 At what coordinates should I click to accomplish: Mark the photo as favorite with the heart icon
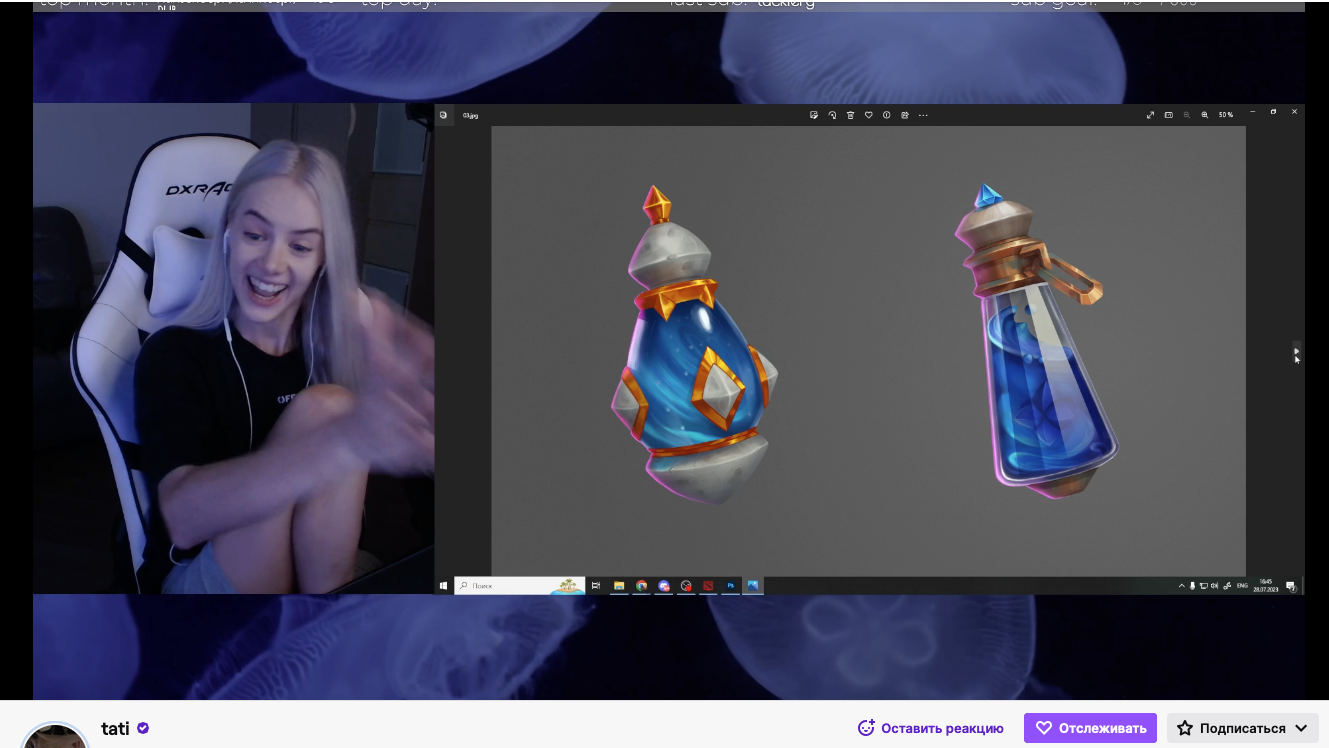(868, 115)
